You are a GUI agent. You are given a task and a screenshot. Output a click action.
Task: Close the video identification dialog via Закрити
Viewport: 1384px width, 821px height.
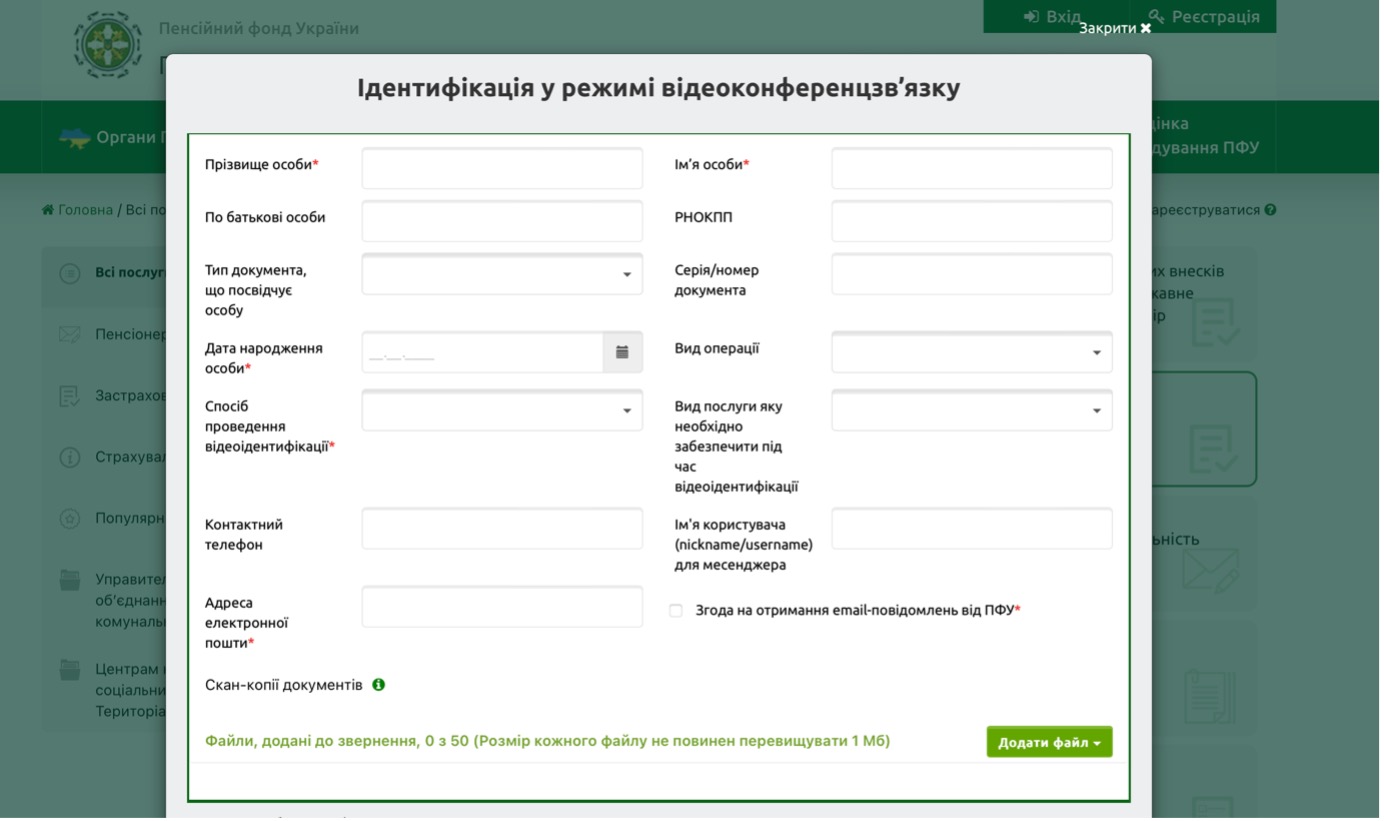(x=1119, y=29)
